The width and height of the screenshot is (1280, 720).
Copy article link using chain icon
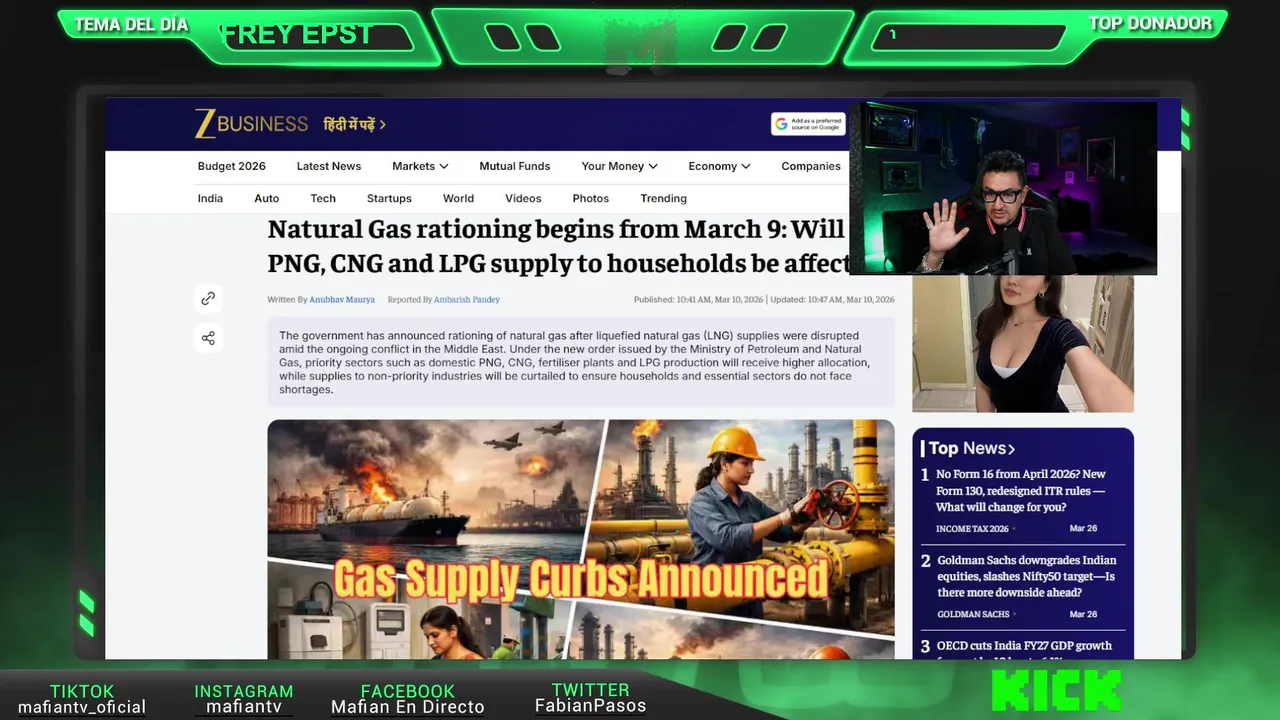[x=208, y=298]
